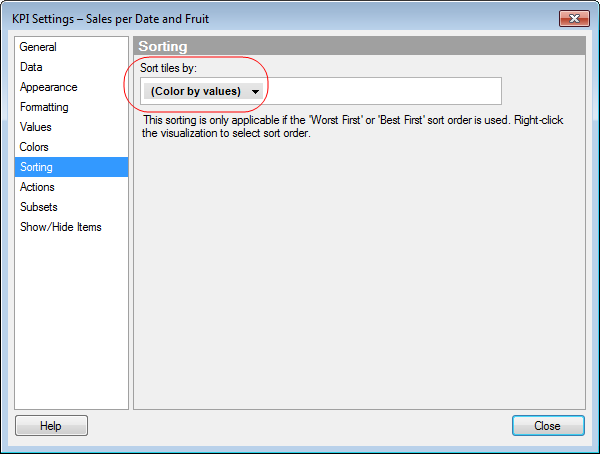The width and height of the screenshot is (600, 454).
Task: Click the Help button
Action: click(x=51, y=426)
